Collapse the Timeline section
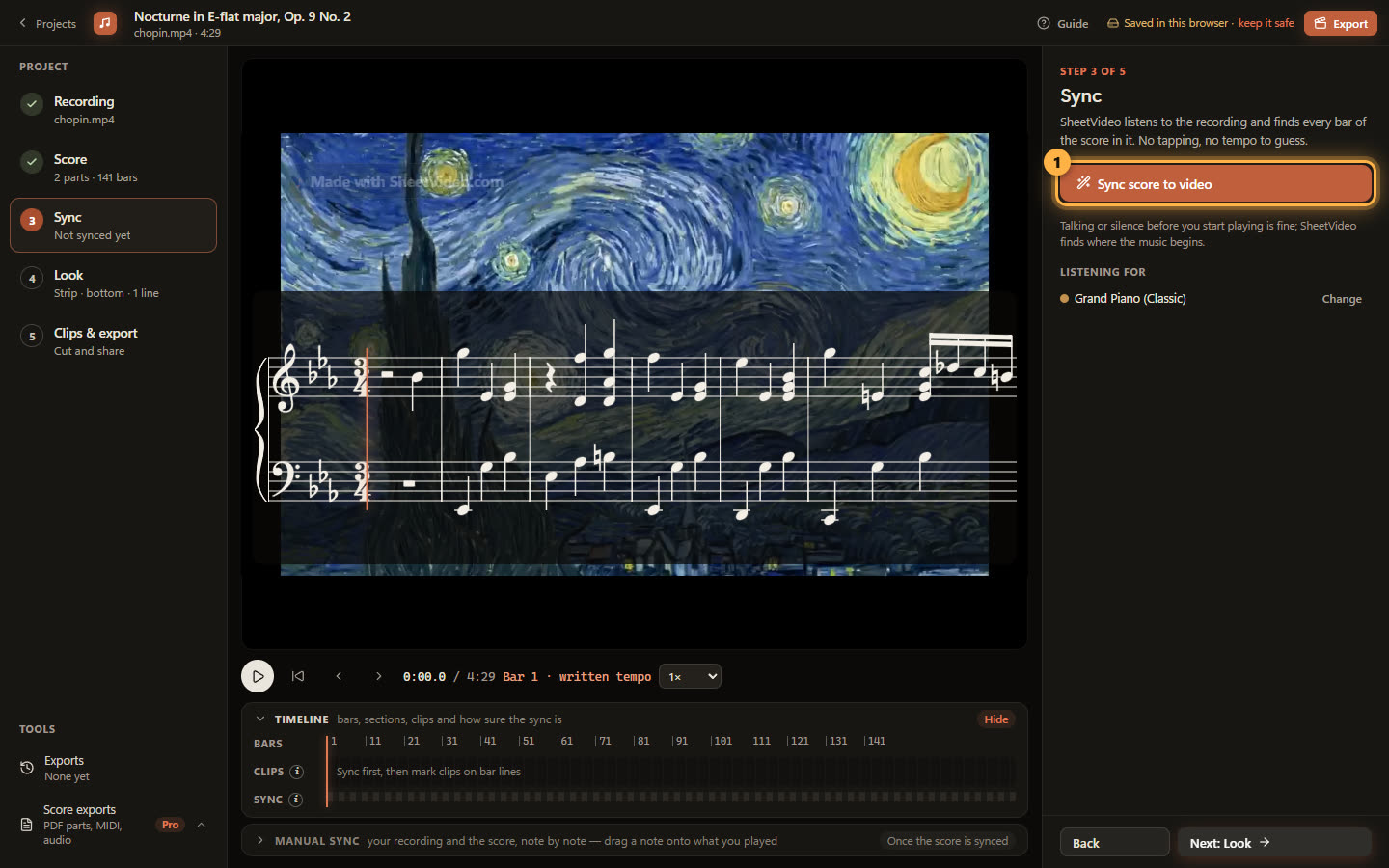This screenshot has width=1389, height=868. [x=260, y=719]
